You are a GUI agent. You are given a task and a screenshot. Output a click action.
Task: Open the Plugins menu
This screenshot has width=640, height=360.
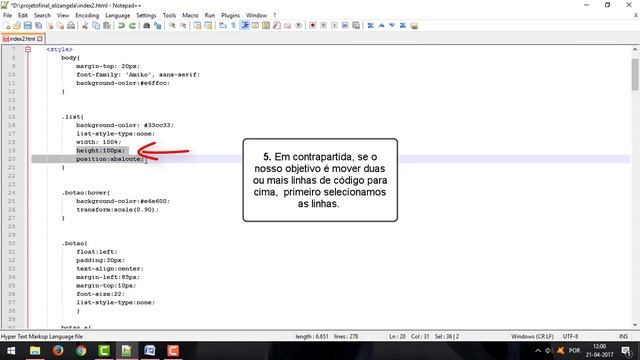click(231, 15)
